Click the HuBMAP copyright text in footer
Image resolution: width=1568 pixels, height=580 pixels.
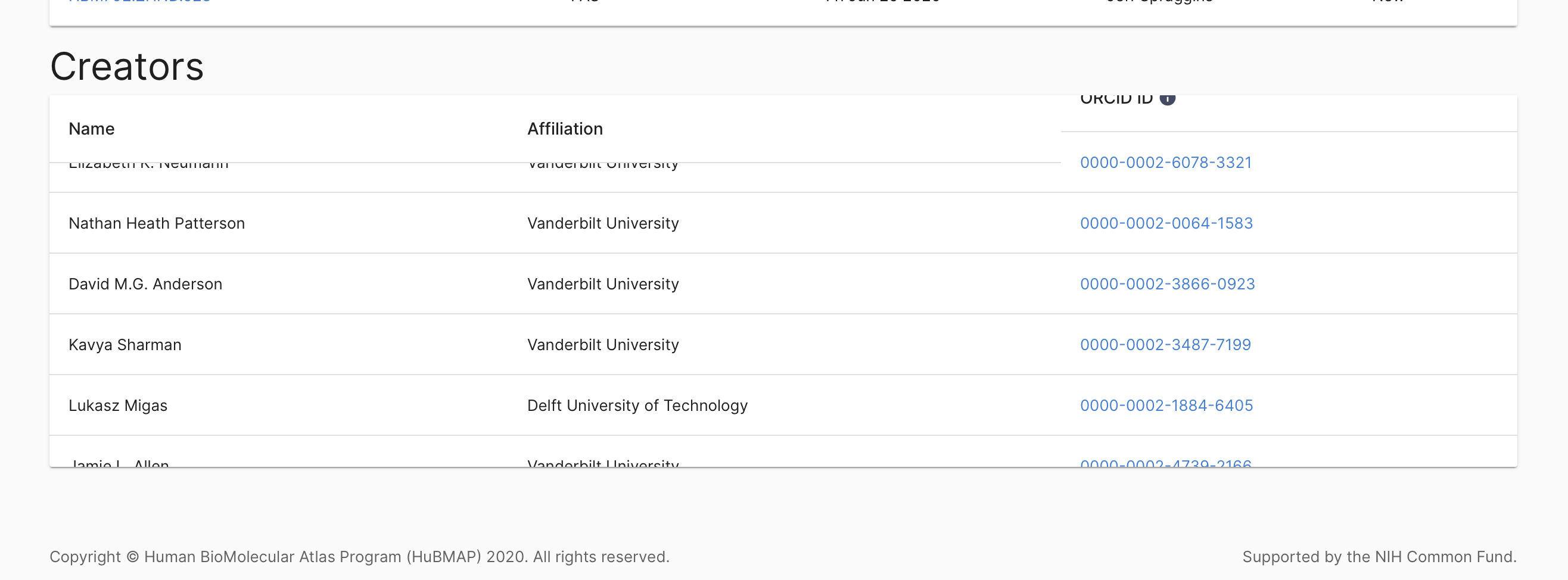[x=360, y=556]
